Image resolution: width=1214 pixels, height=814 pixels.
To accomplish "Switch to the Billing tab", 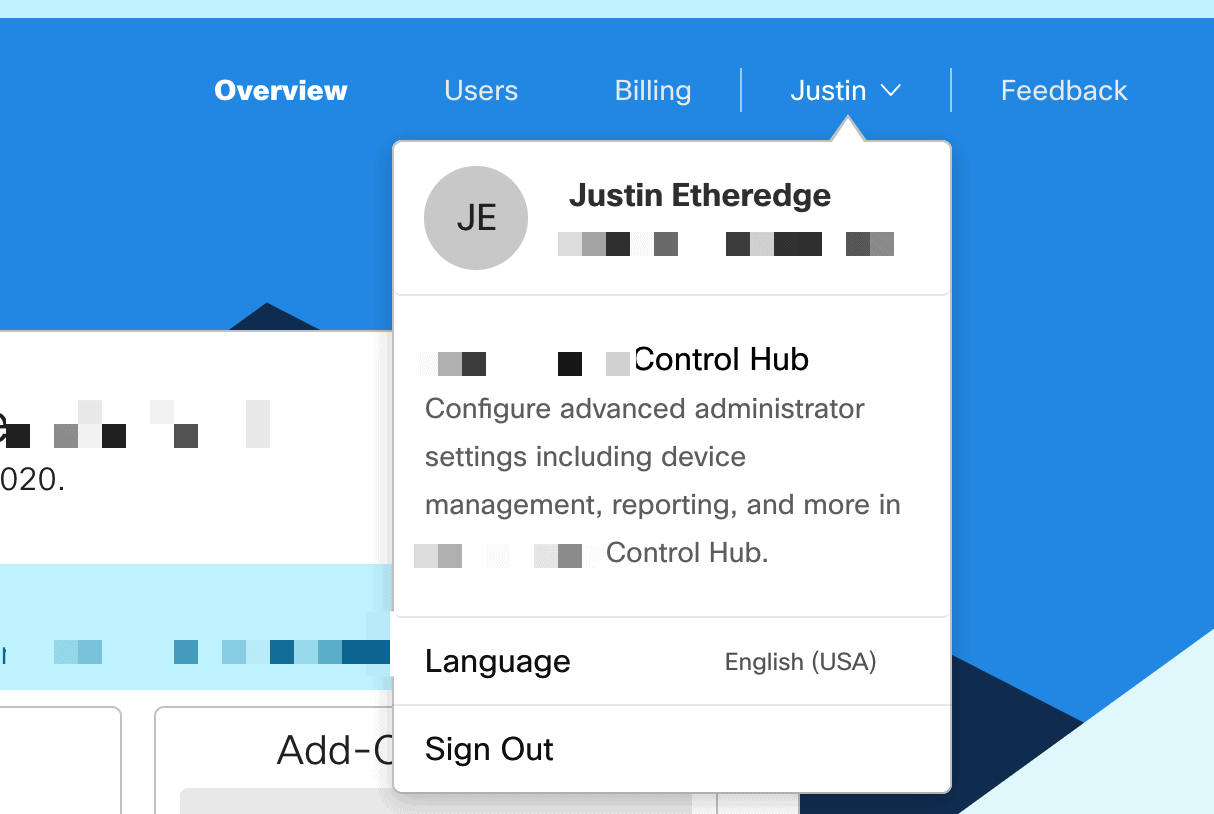I will [653, 91].
